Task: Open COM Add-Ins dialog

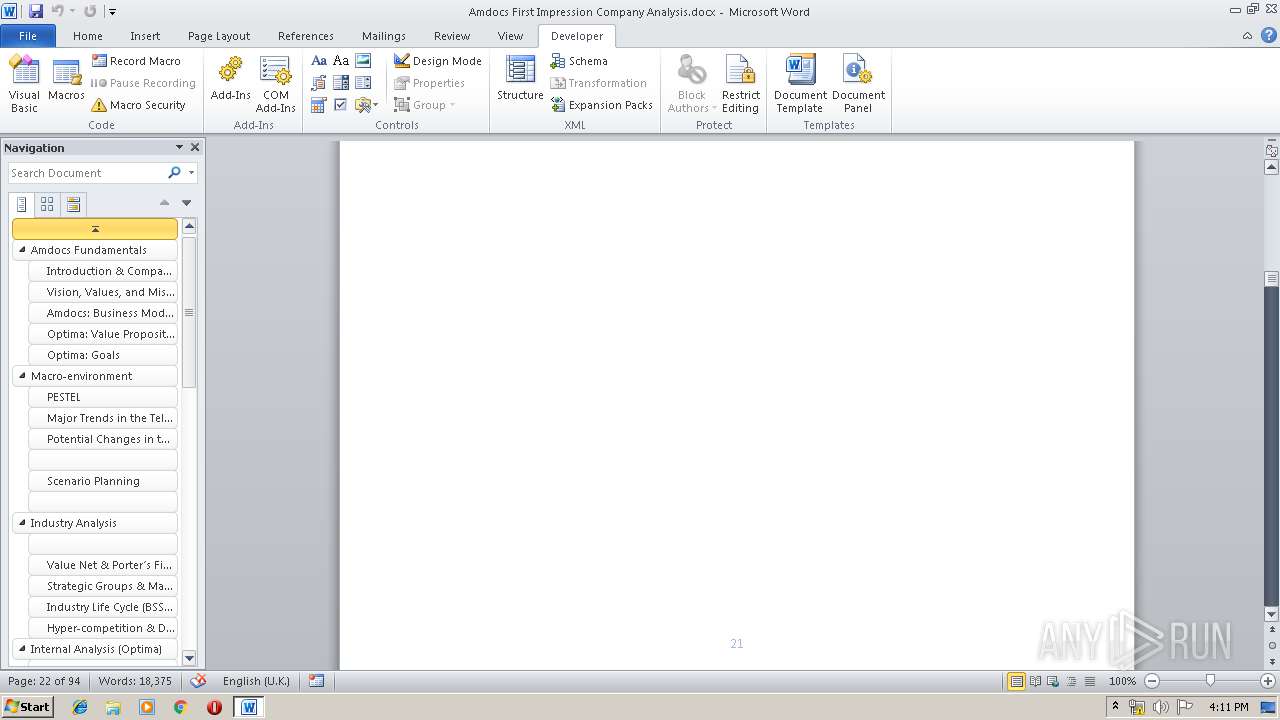Action: point(275,84)
